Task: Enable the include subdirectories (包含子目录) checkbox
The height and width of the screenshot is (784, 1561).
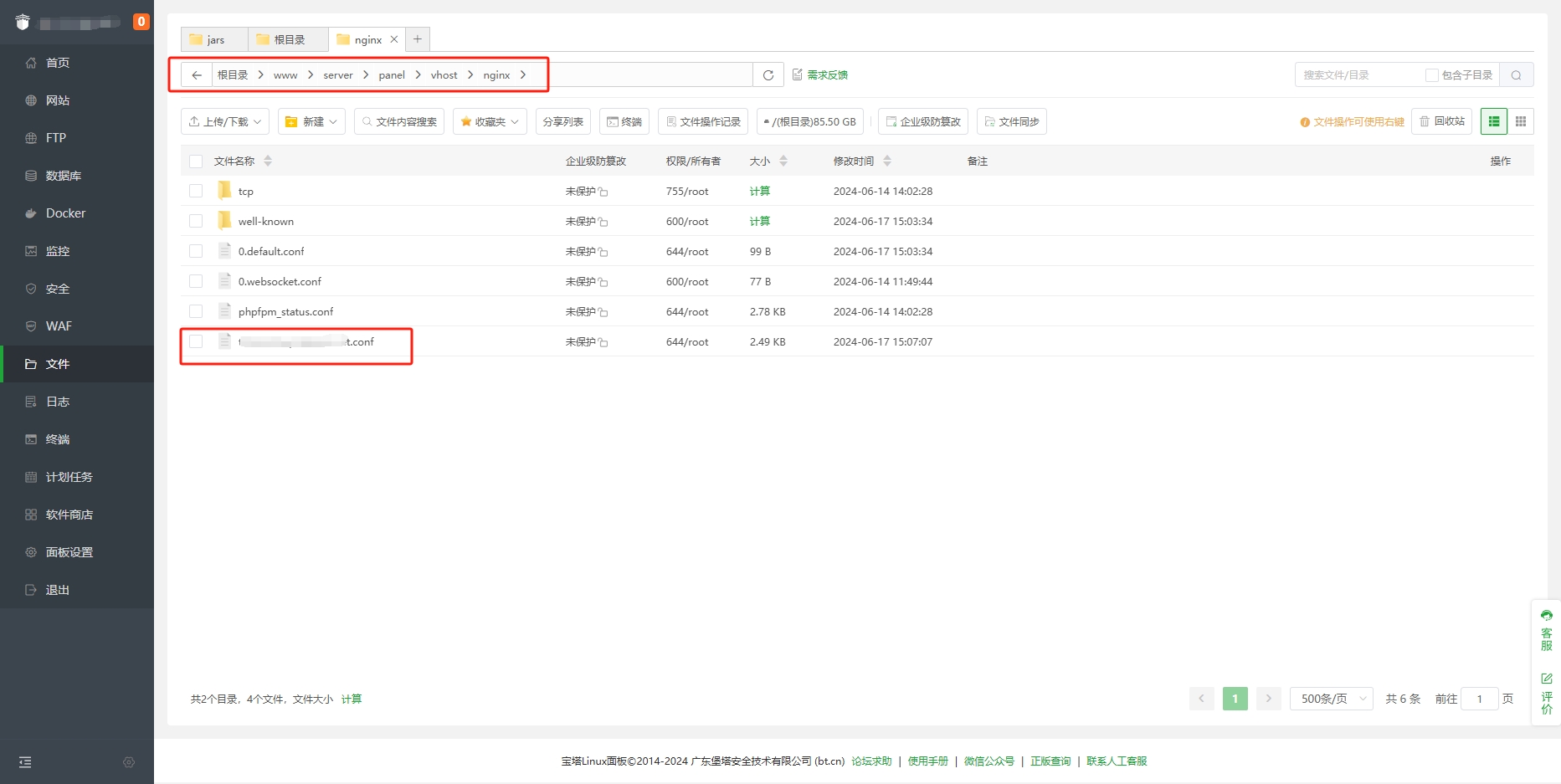Action: click(x=1432, y=75)
